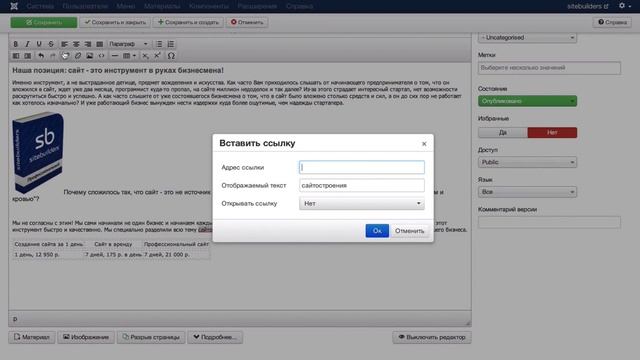Viewport: 640px width, 360px height.
Task: Insert special character with Omega icon
Action: (x=171, y=56)
